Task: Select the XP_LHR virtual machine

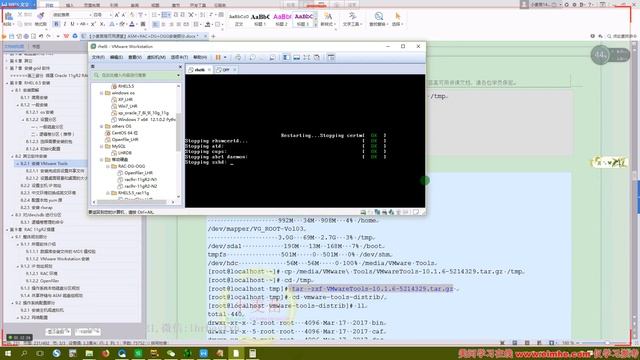Action: click(122, 99)
